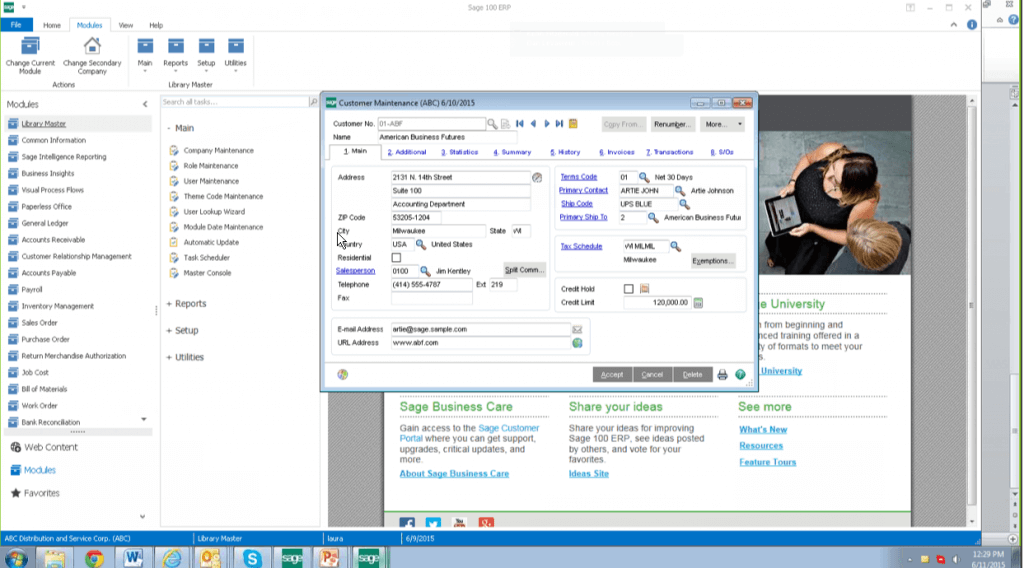
Task: Click globe icon next to URL Address
Action: pos(577,343)
